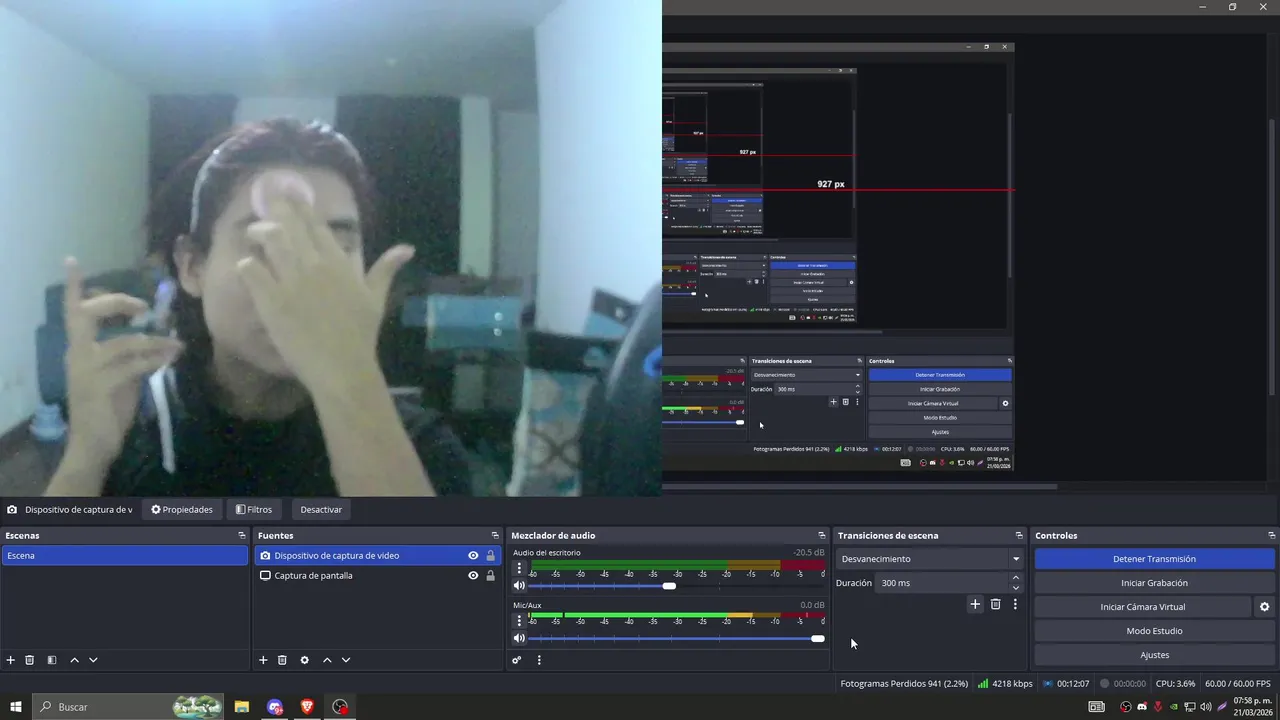
Task: Click CPU: 3.6% status entry
Action: (x=1175, y=684)
